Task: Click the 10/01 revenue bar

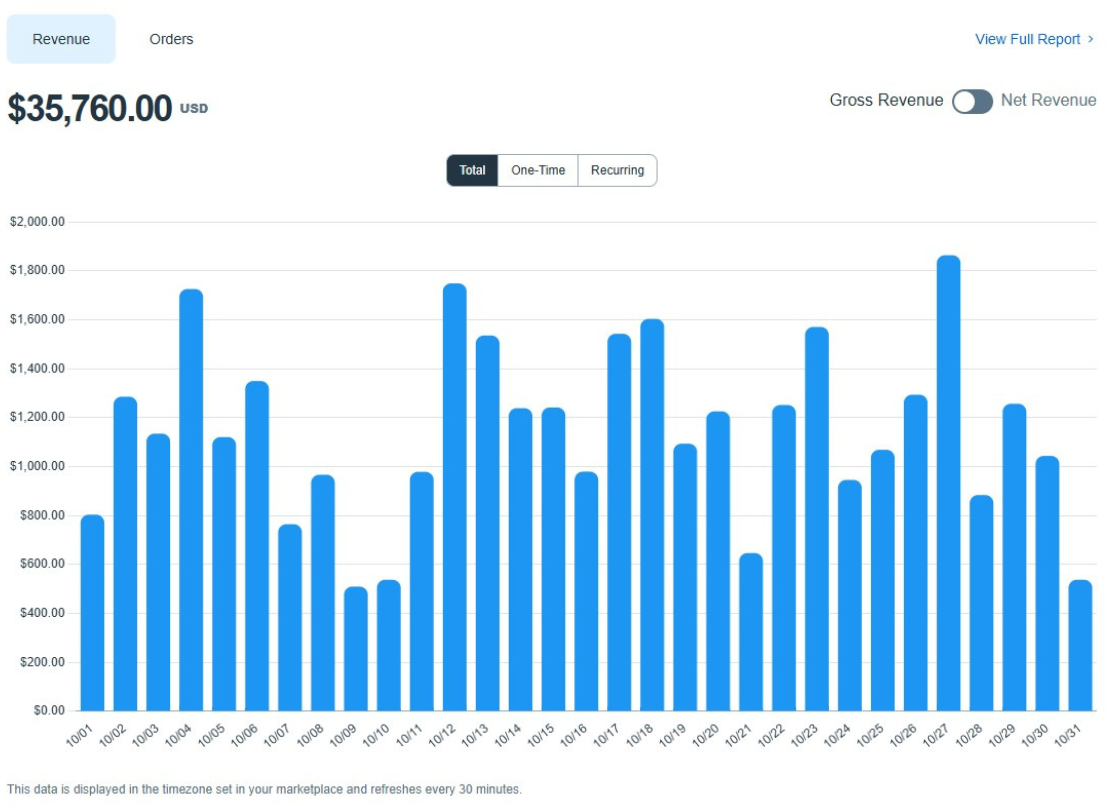Action: coord(92,612)
